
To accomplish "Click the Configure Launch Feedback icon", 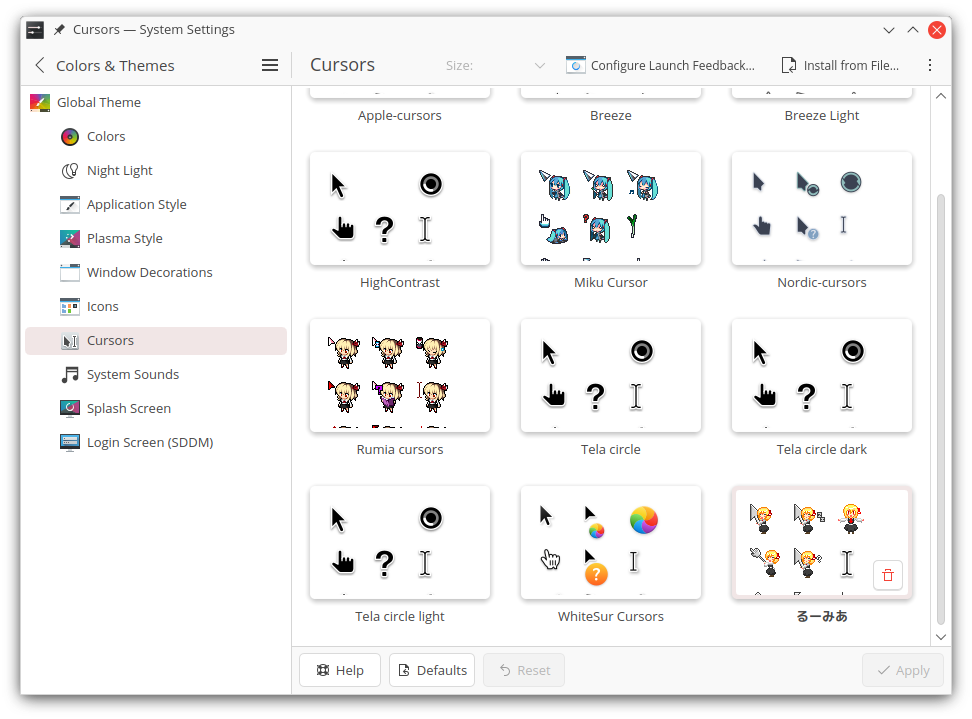I will pyautogui.click(x=575, y=65).
